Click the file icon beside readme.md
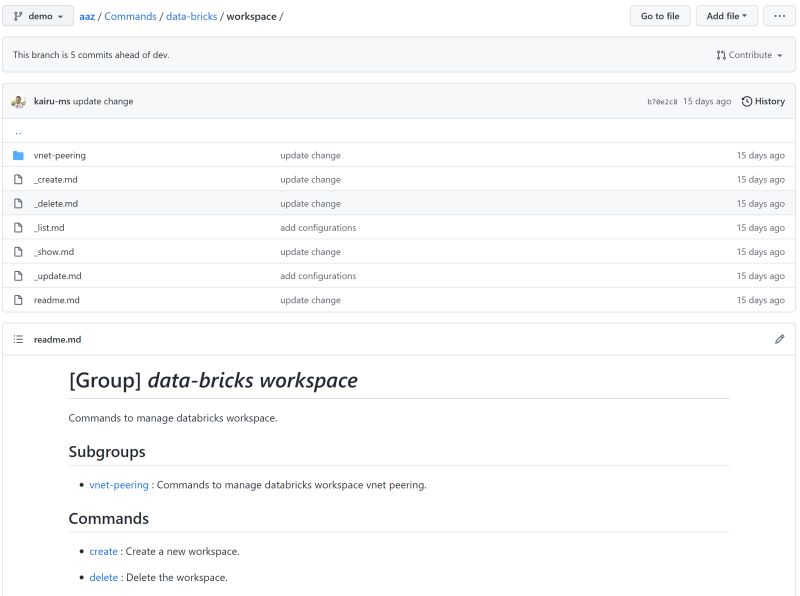 tap(17, 300)
